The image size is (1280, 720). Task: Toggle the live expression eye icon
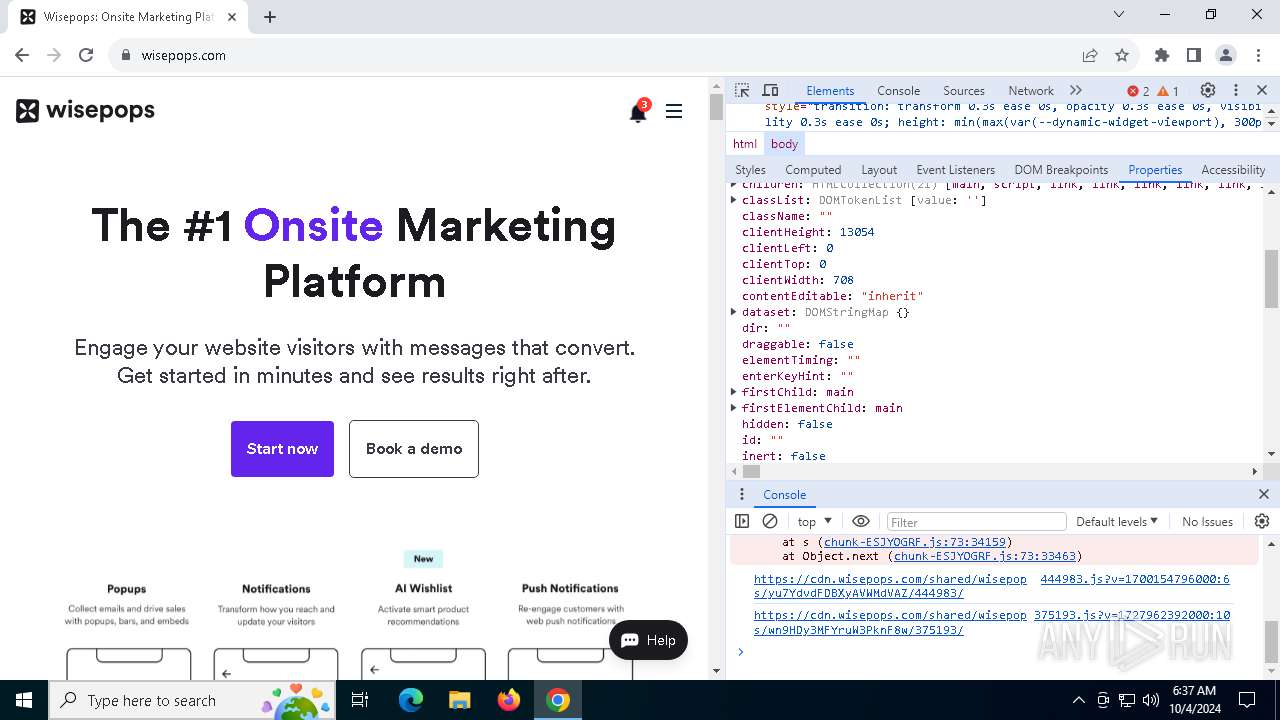pyautogui.click(x=861, y=521)
